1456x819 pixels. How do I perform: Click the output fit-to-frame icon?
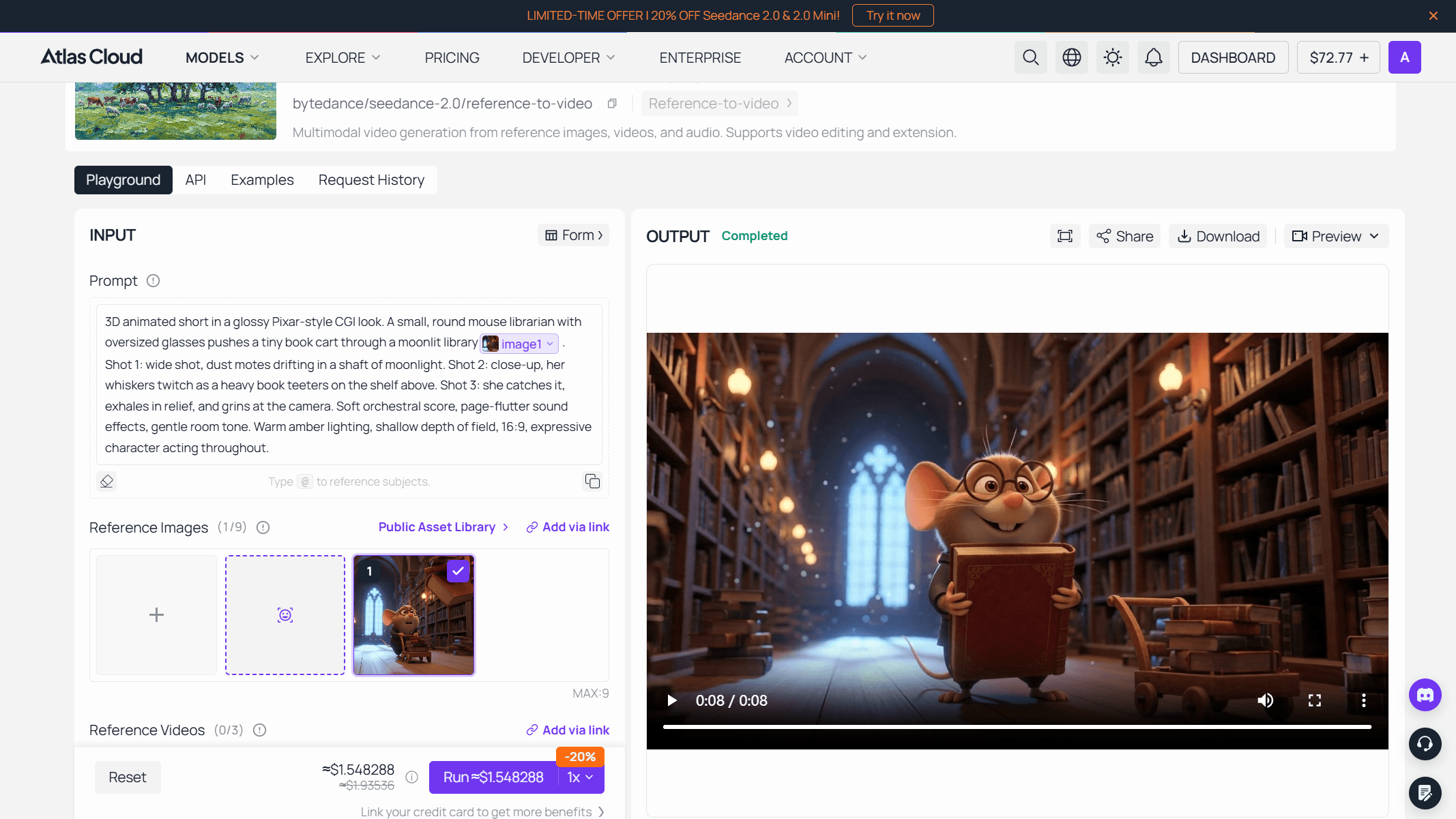[1064, 236]
